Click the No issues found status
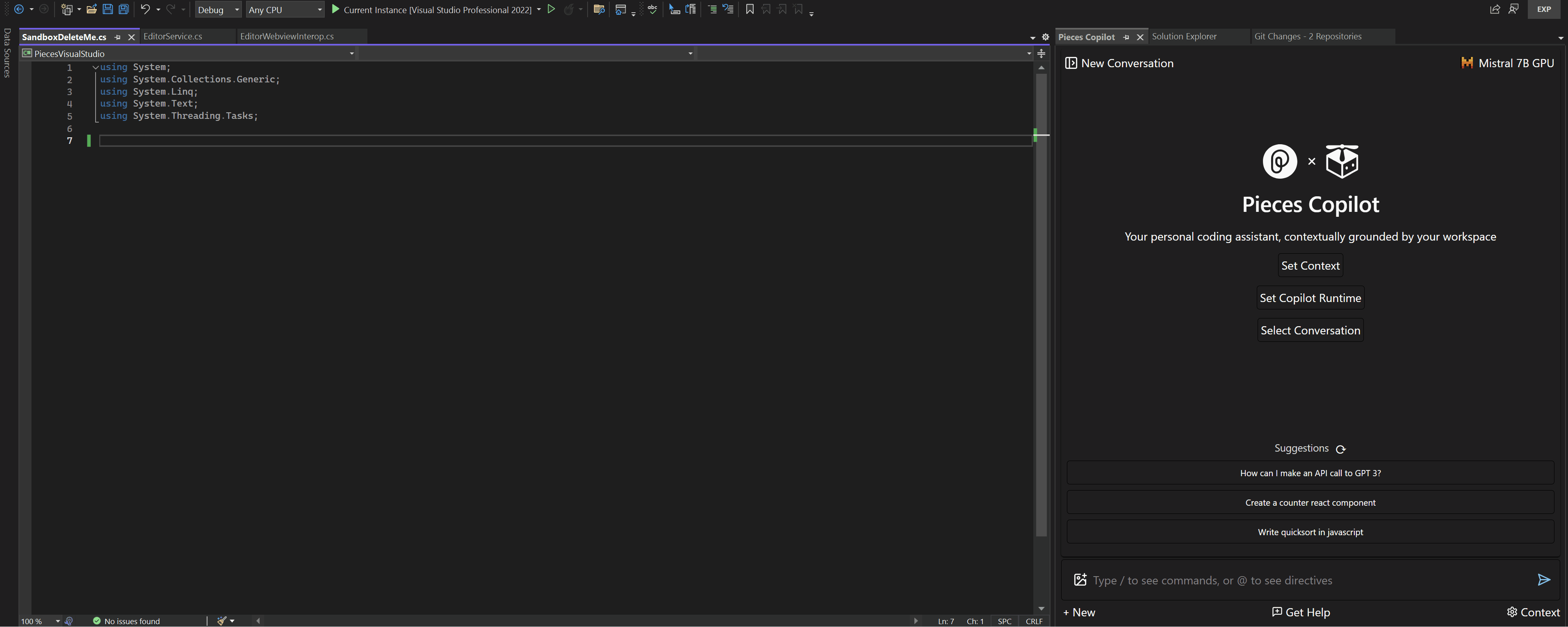This screenshot has height=627, width=1568. tap(126, 621)
